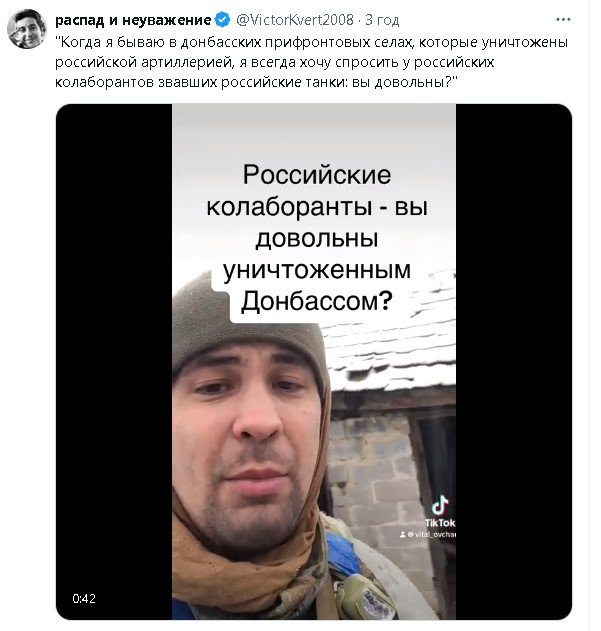Open the tweet via "3 год" timestamp
The height and width of the screenshot is (631, 601).
click(382, 20)
